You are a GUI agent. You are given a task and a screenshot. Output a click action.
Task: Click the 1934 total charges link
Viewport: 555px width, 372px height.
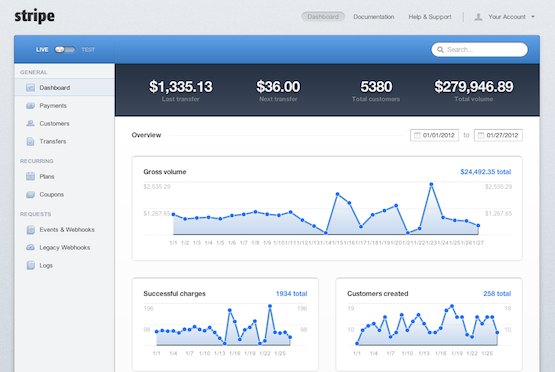click(291, 293)
